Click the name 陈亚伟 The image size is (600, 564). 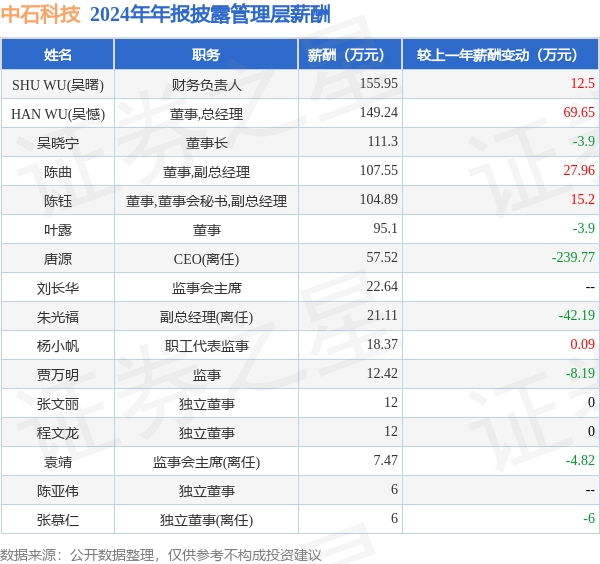[x=58, y=491]
